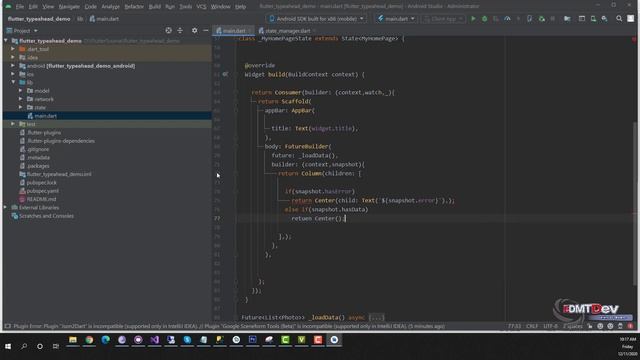640x360 pixels.
Task: Expand External Libraries node
Action: 6,207
